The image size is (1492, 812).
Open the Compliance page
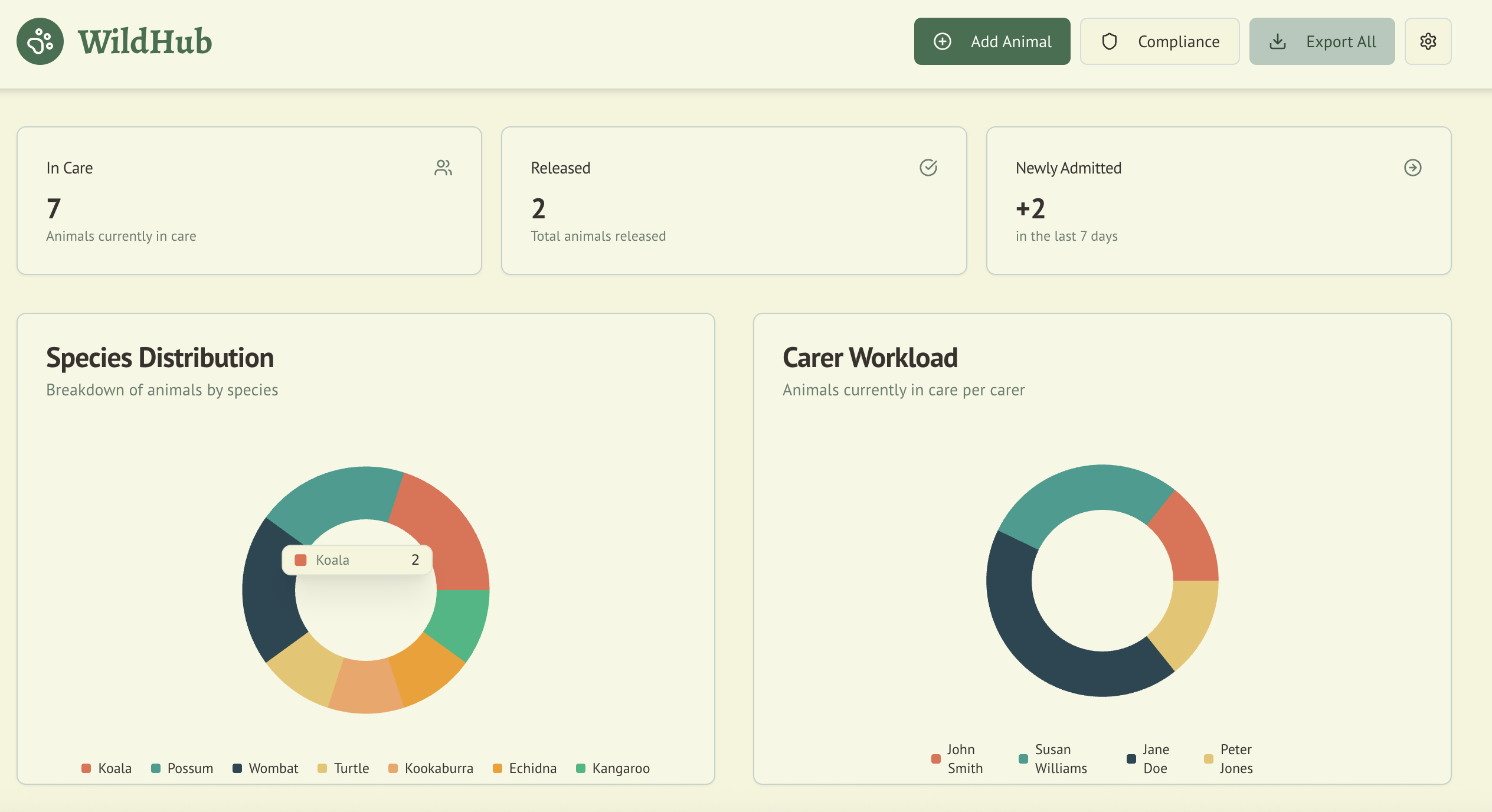(1159, 41)
